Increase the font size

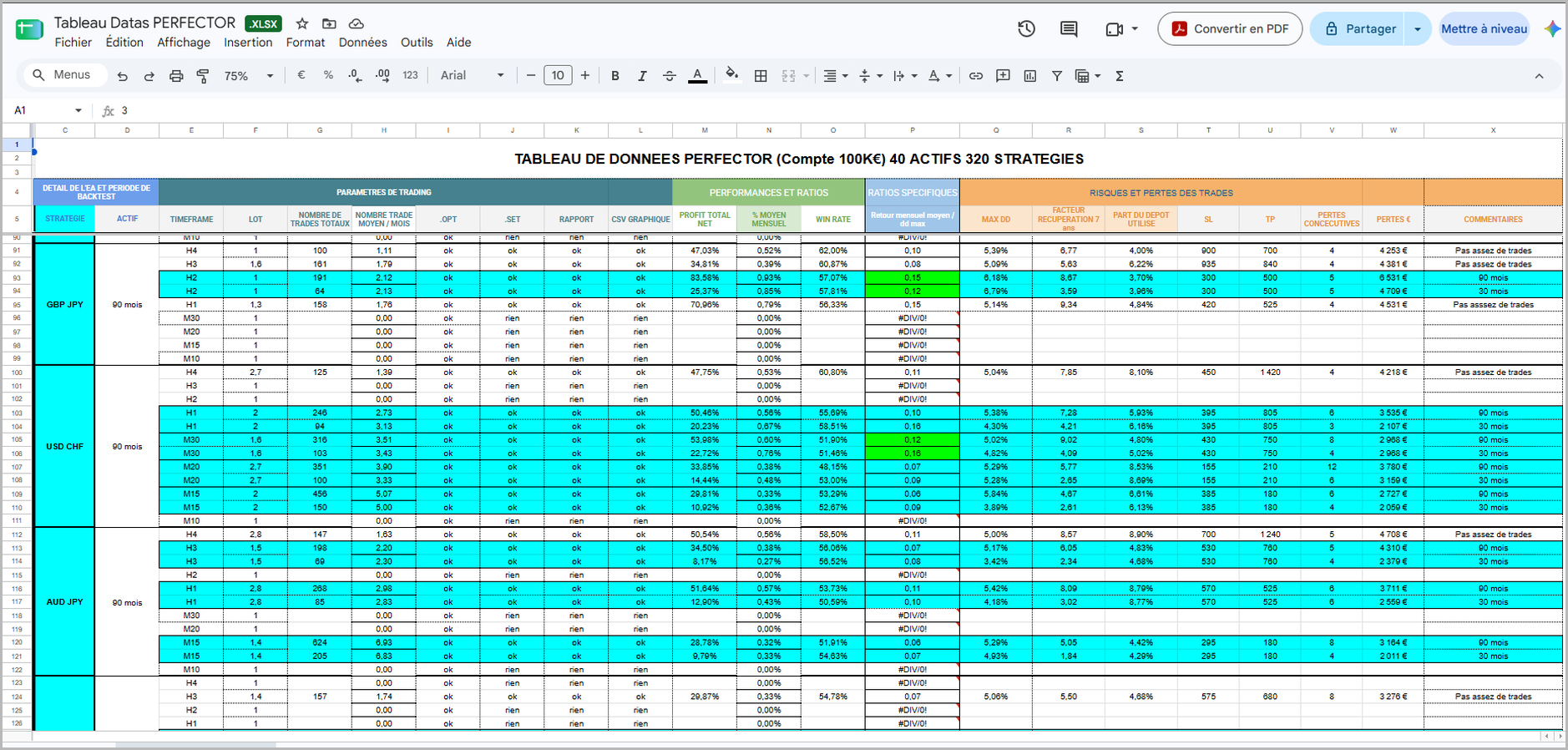[x=585, y=76]
